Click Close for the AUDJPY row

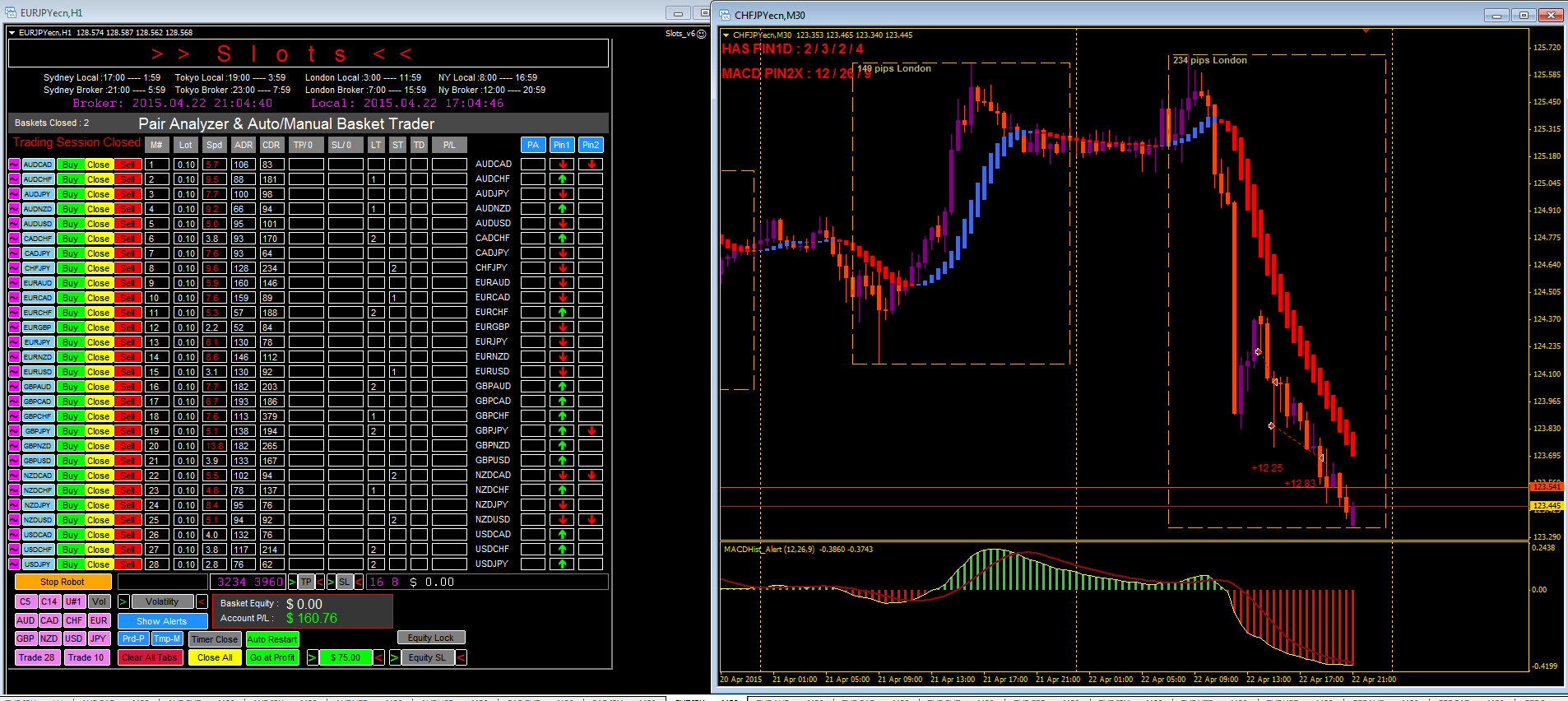99,194
